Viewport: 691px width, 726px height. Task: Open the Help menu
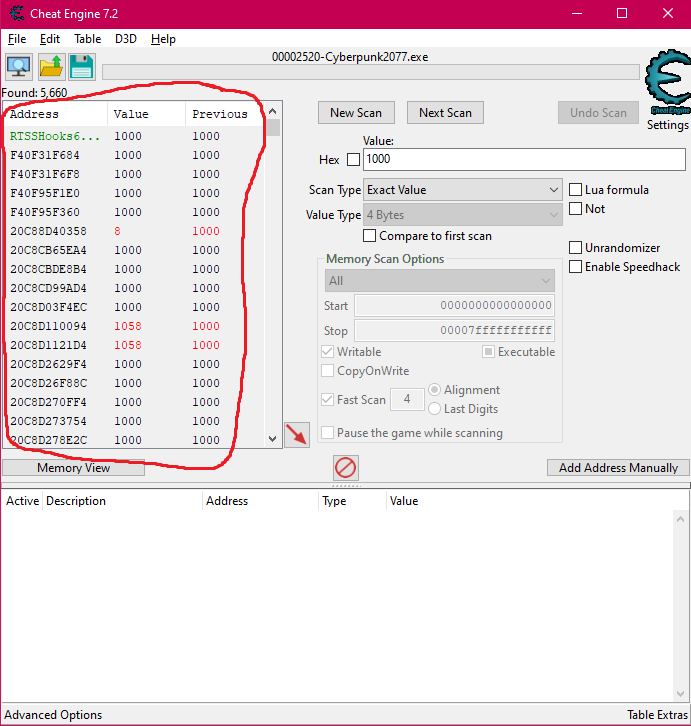tap(163, 39)
